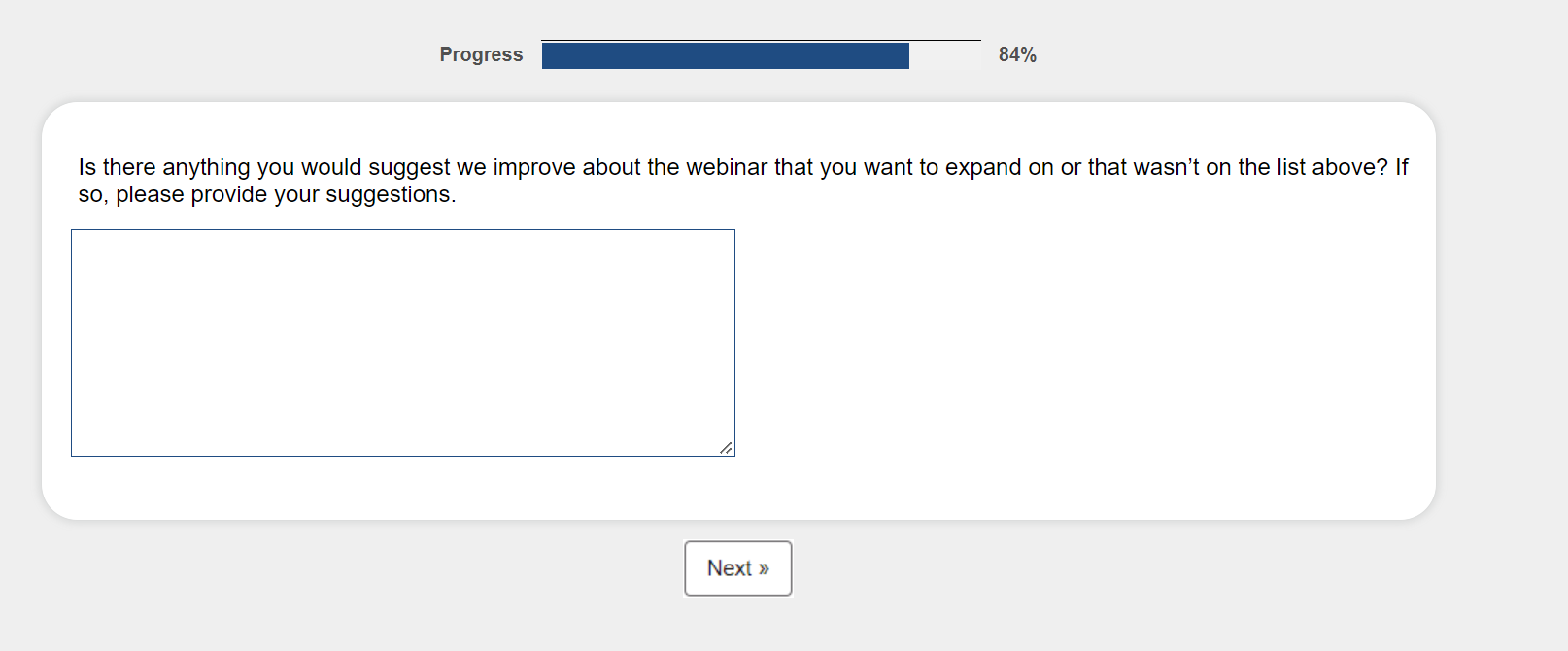
Task: Click the word "improve" in the question
Action: coord(534,167)
